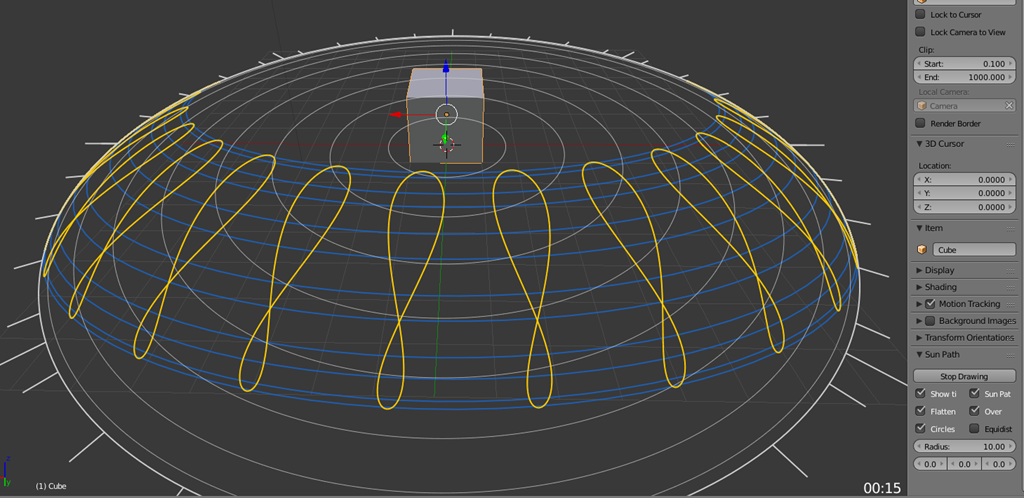The image size is (1024, 498).
Task: Click the blue Z-axis gizmo arrow
Action: [446, 74]
